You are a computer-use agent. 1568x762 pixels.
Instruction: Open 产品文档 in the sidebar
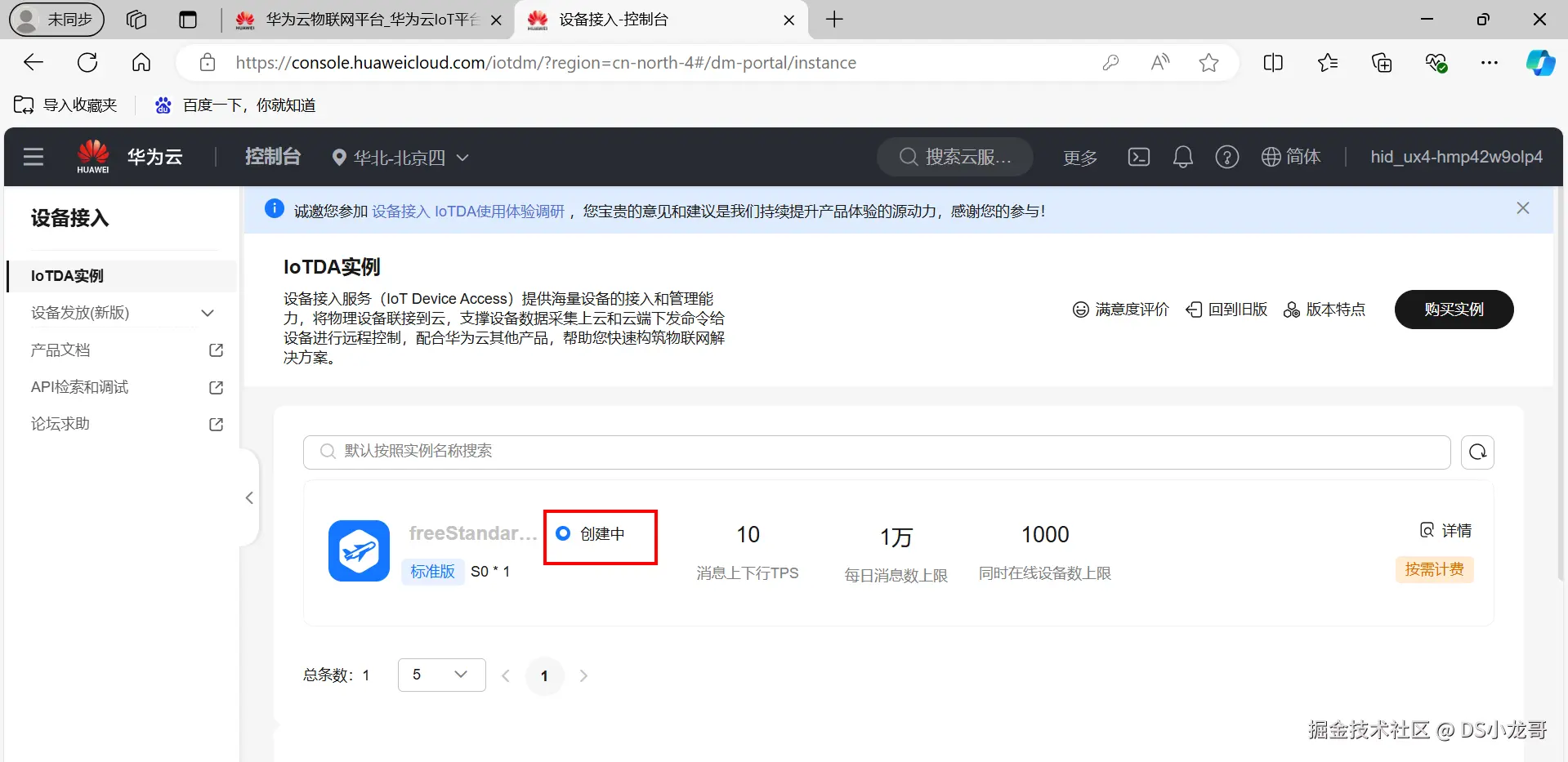(x=60, y=350)
